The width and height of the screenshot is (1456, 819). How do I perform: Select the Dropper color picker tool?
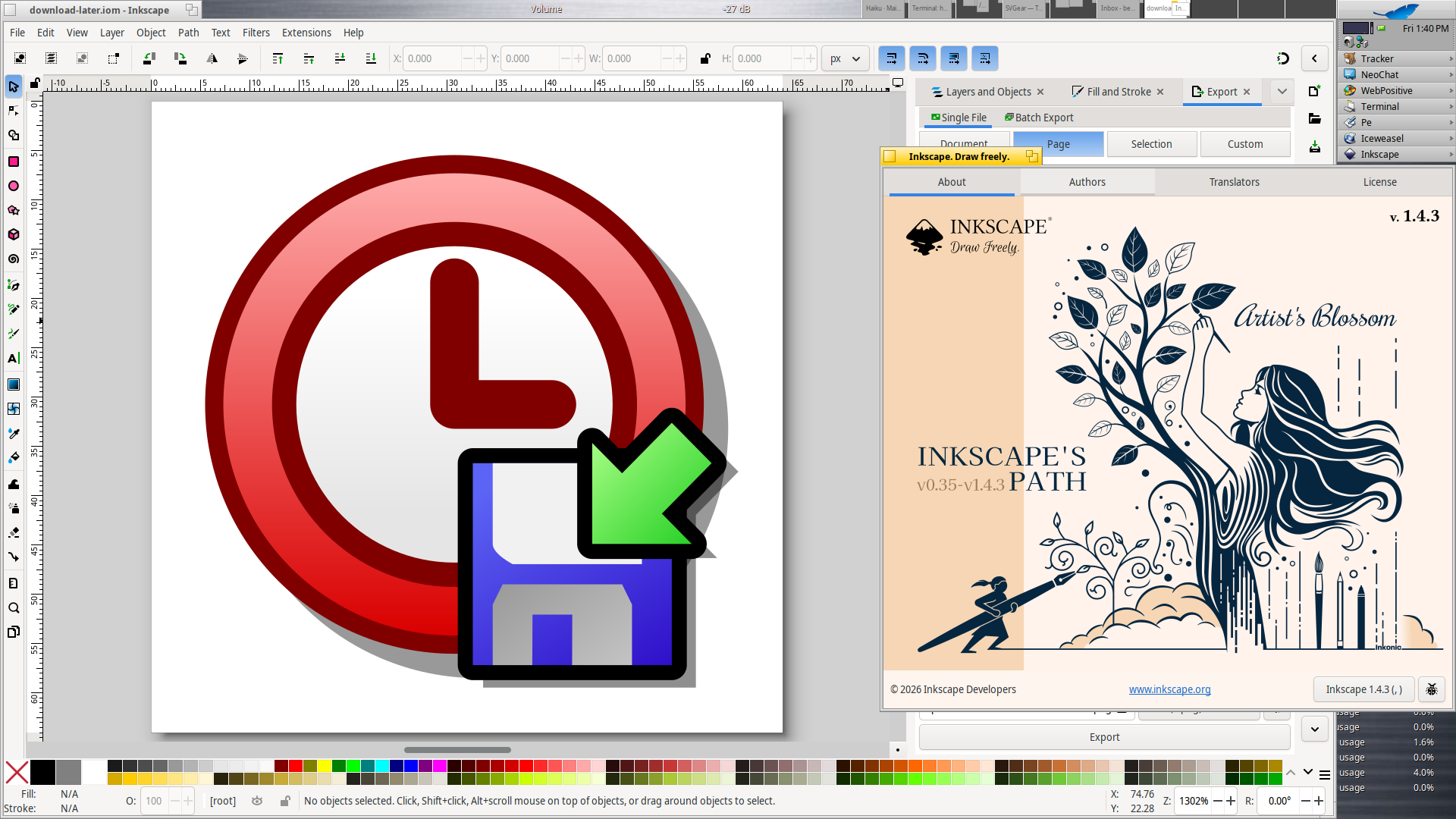[14, 433]
